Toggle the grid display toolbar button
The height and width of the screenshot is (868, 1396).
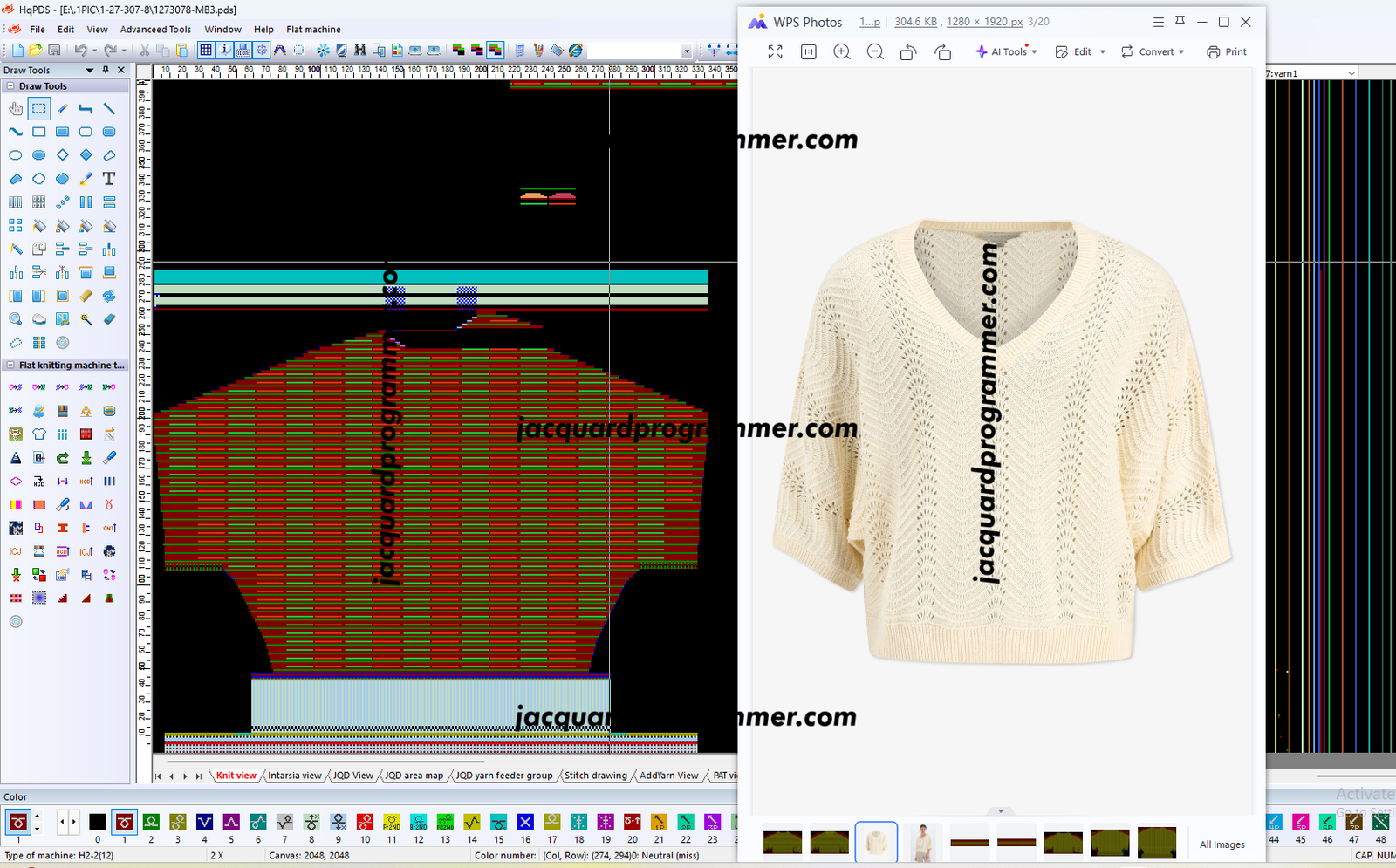tap(206, 51)
